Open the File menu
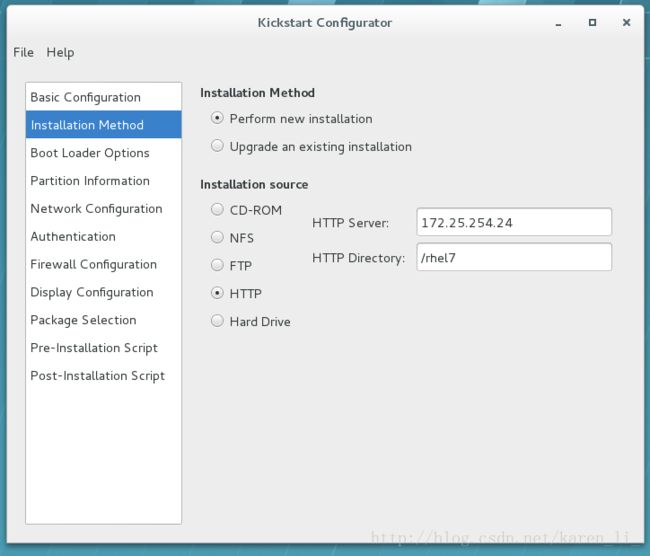The width and height of the screenshot is (650, 556). (23, 52)
